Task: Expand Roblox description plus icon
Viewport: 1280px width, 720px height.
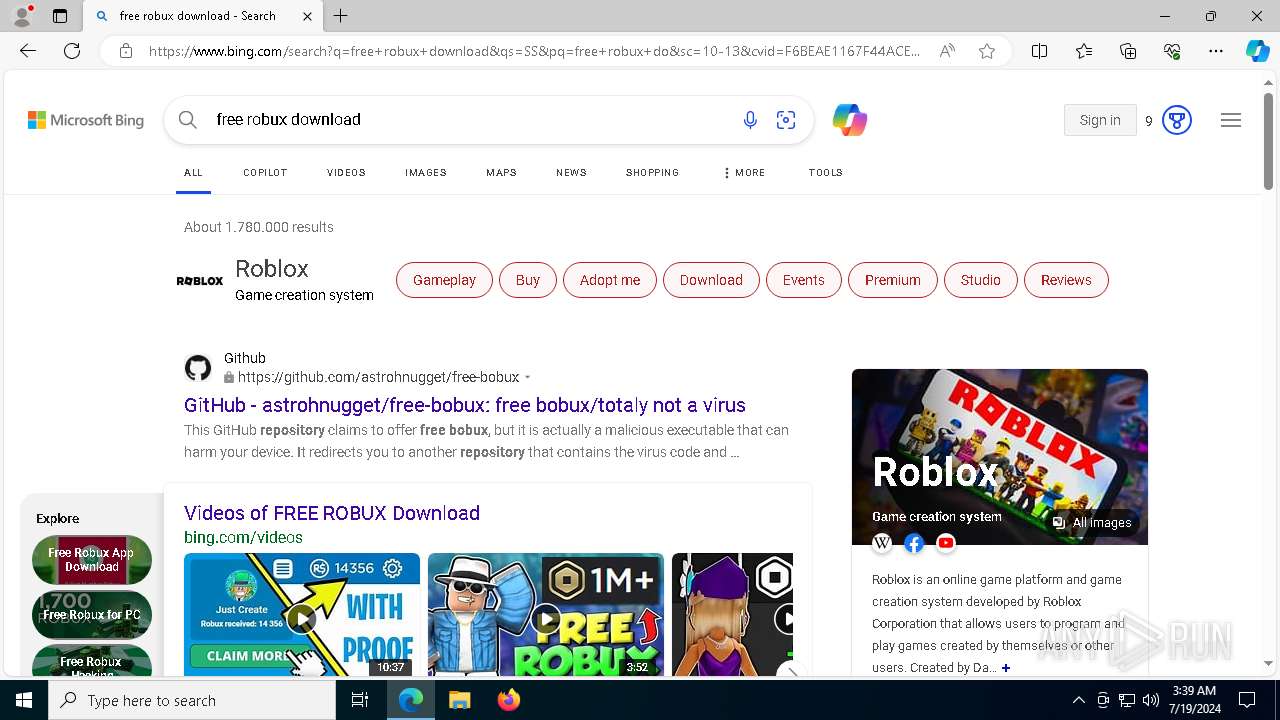Action: [x=1006, y=668]
